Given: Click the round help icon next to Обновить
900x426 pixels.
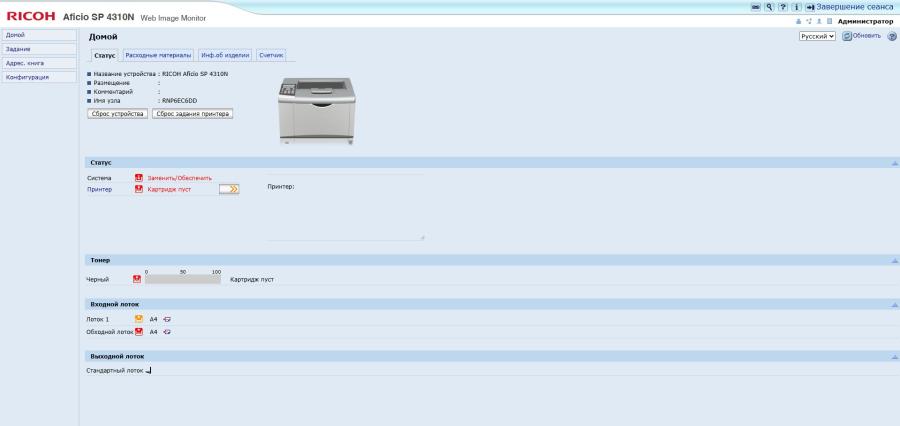Looking at the screenshot, I should tap(892, 36).
